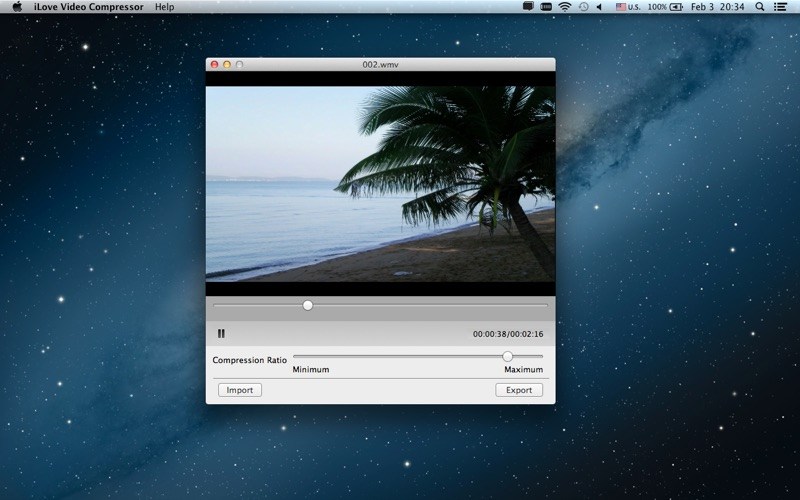Open Notification Center list icon
The width and height of the screenshot is (800, 500).
pyautogui.click(x=781, y=7)
